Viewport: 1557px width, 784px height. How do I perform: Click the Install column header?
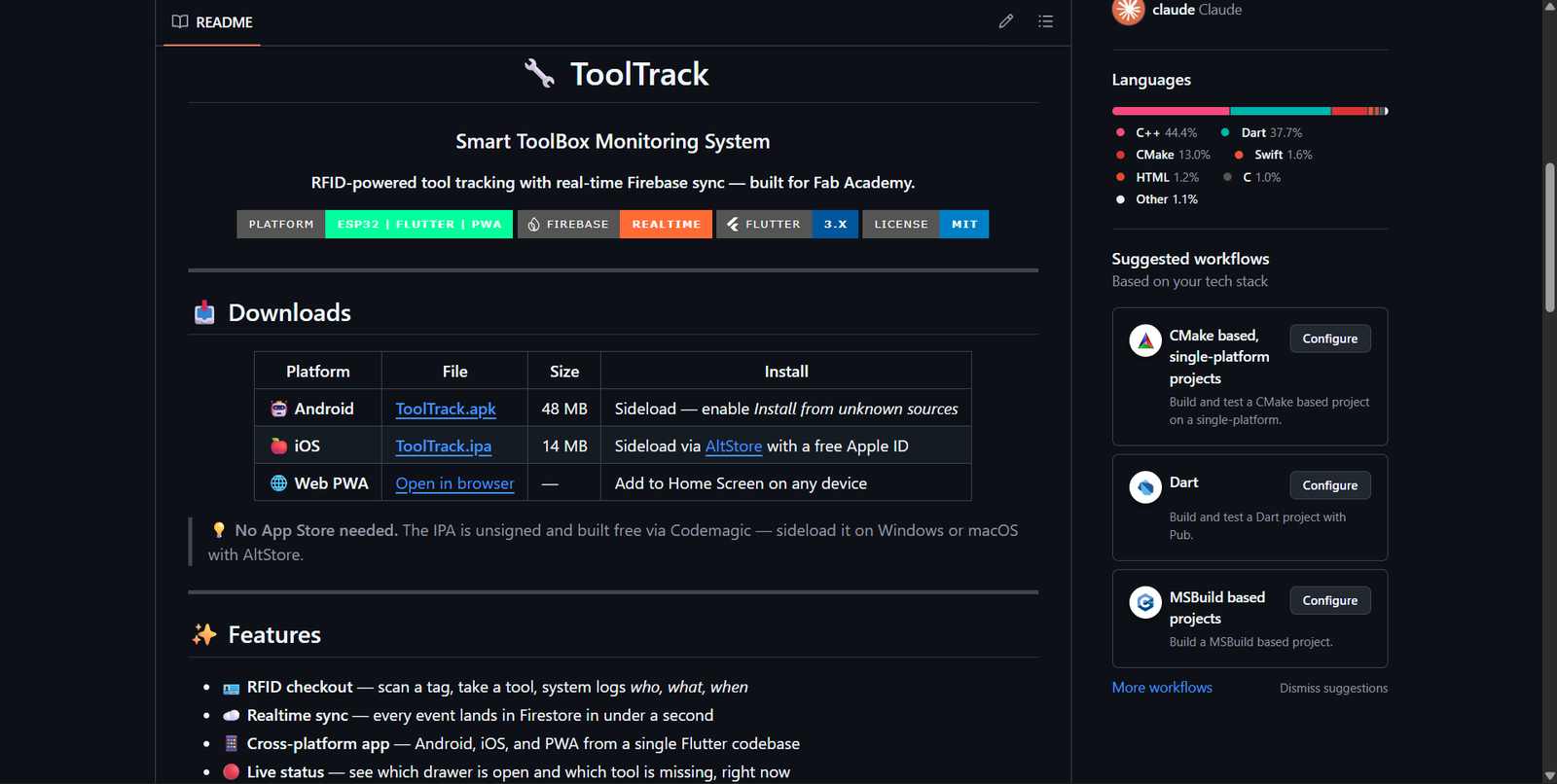[786, 372]
